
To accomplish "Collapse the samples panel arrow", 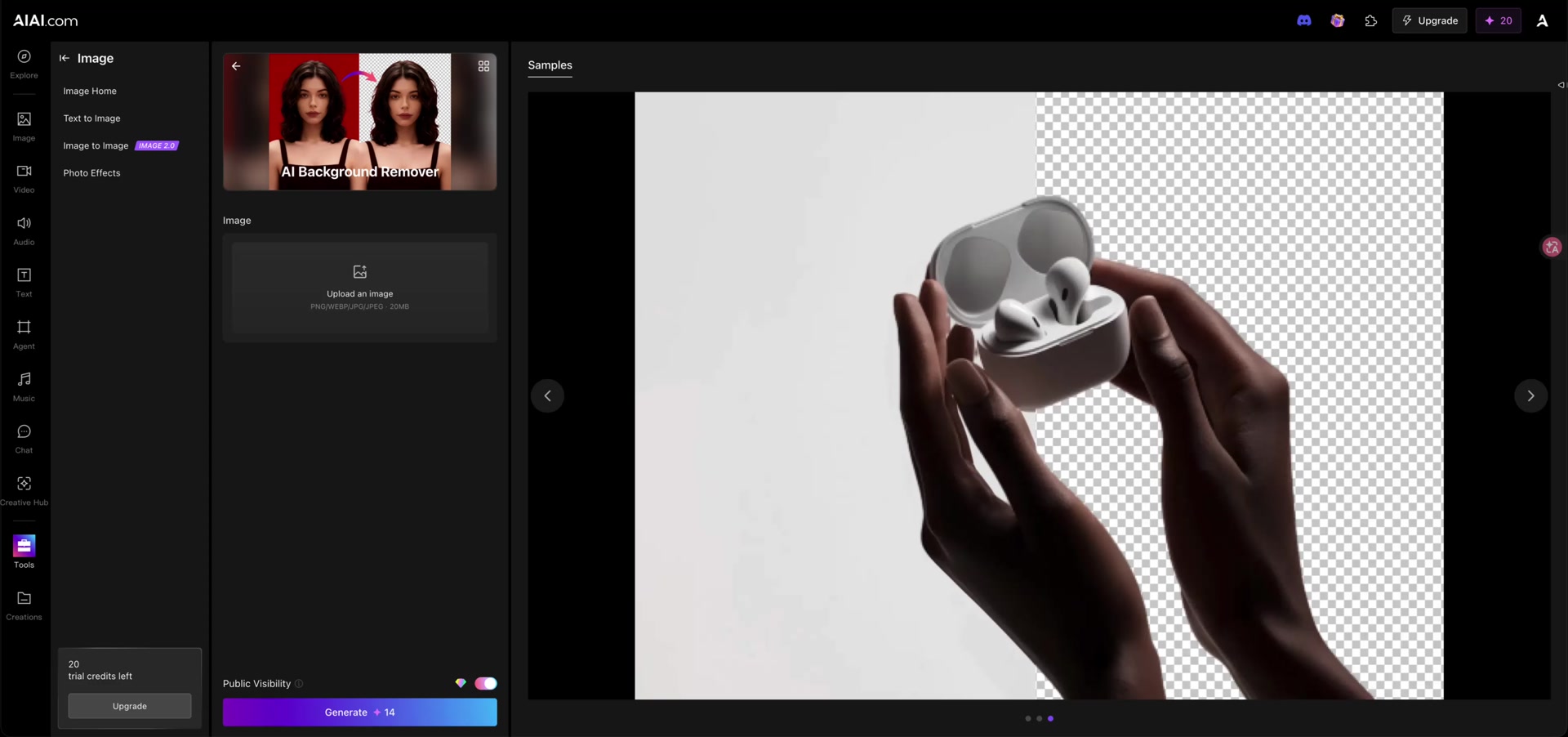I will point(1561,85).
